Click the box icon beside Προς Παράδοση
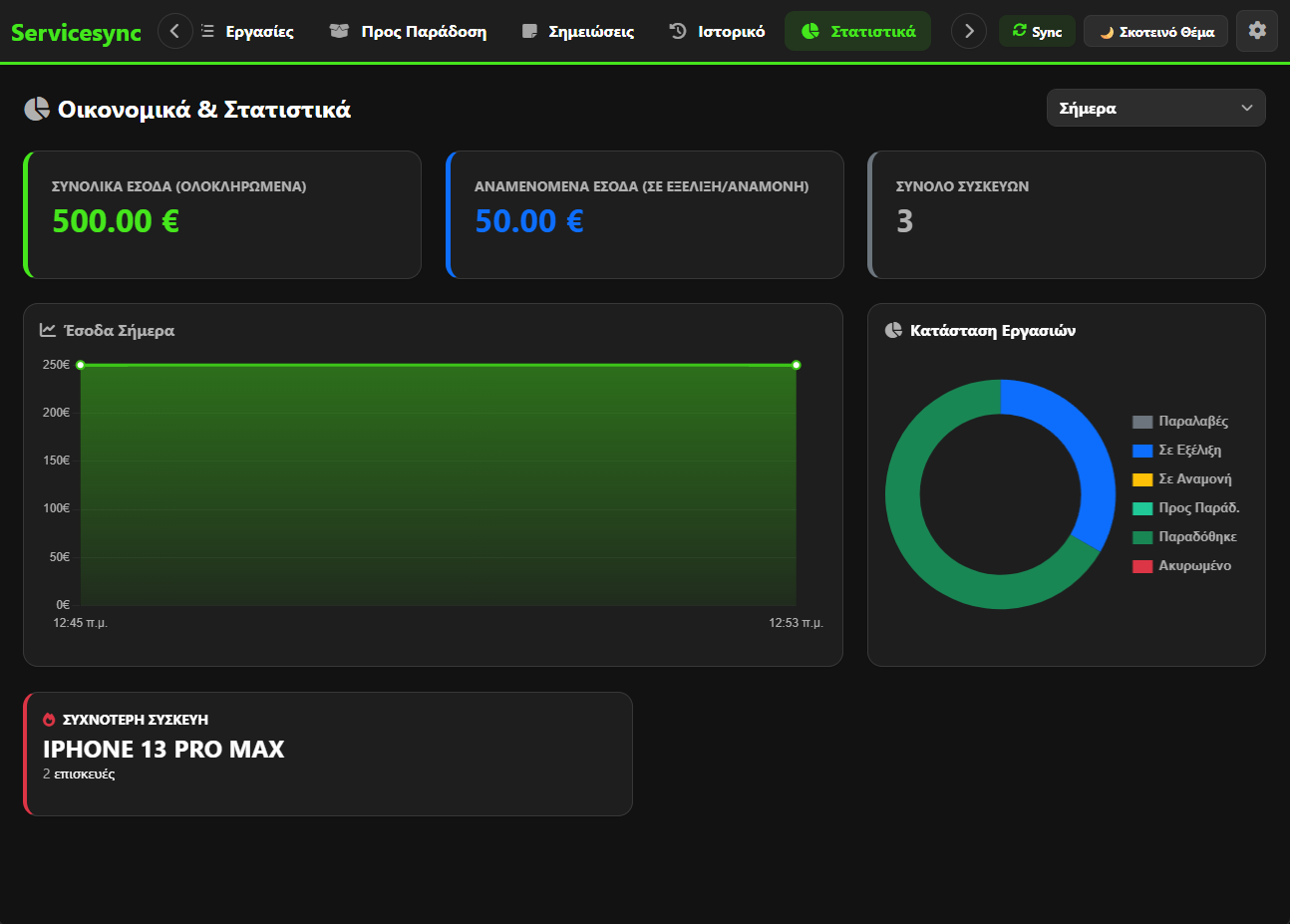The height and width of the screenshot is (924, 1290). point(340,31)
